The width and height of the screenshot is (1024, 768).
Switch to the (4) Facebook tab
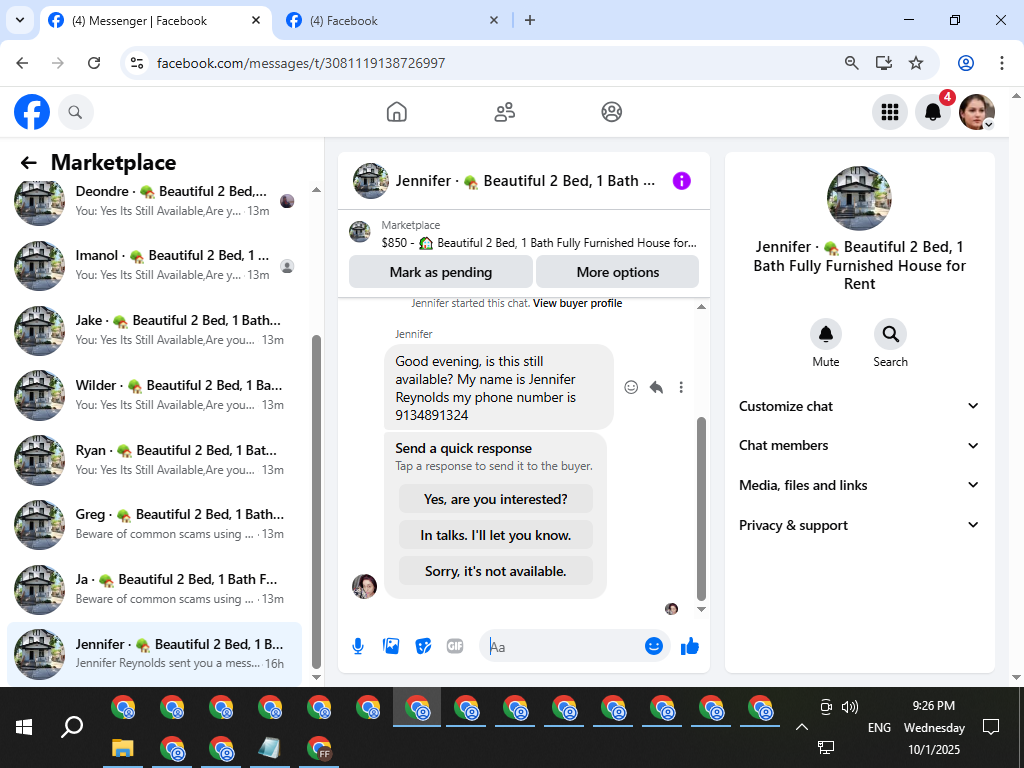(x=394, y=21)
